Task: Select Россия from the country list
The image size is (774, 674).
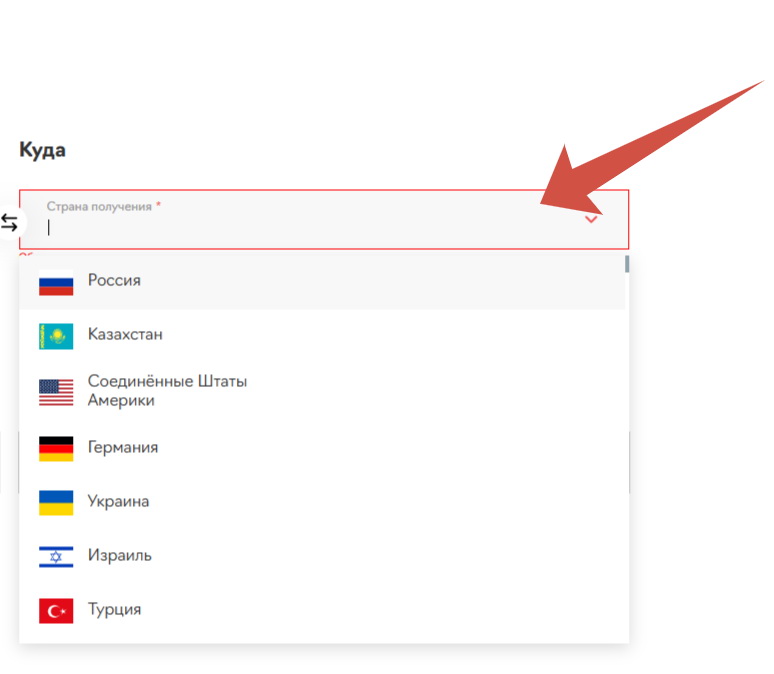Action: [x=114, y=281]
